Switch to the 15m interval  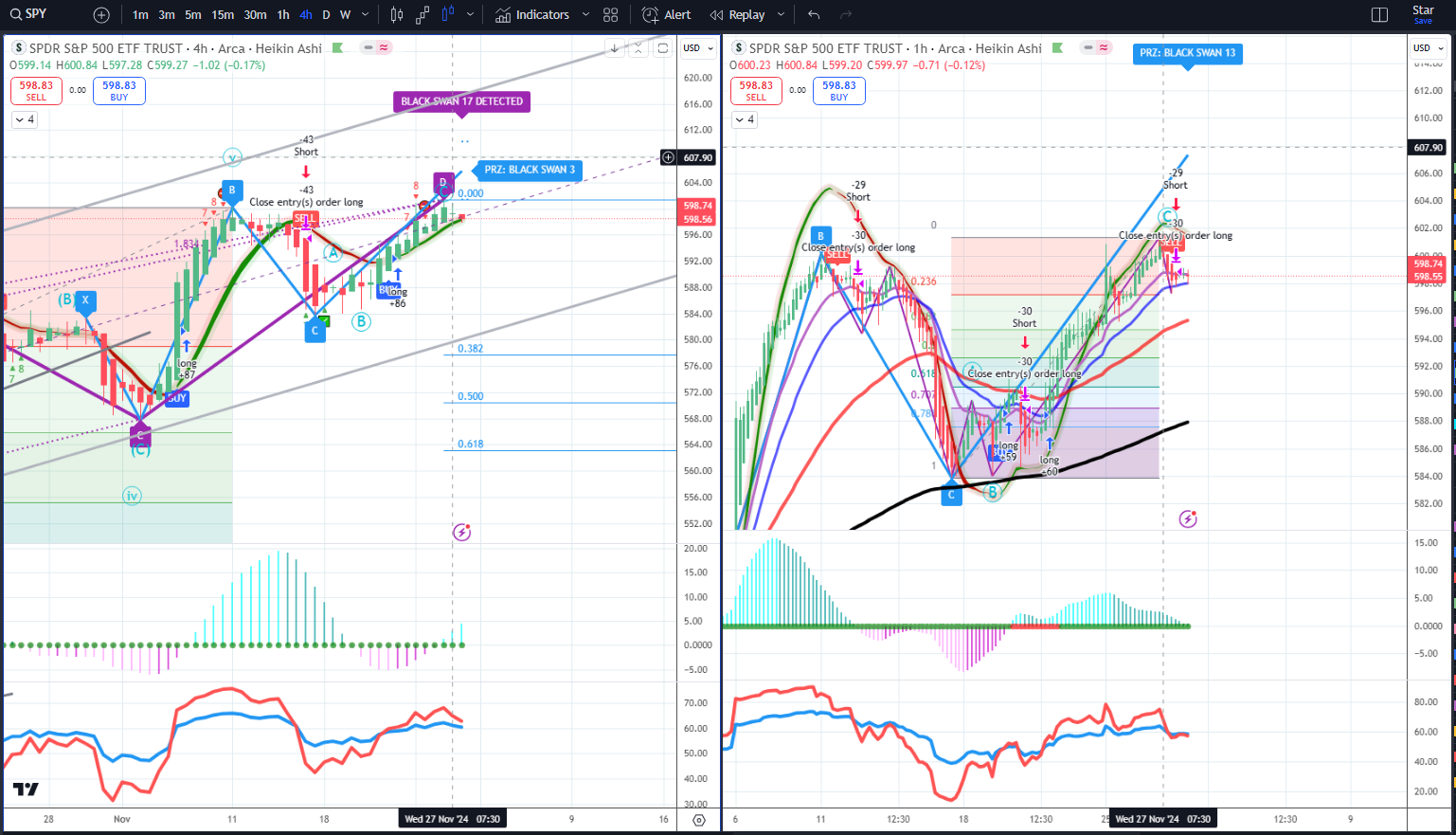223,15
